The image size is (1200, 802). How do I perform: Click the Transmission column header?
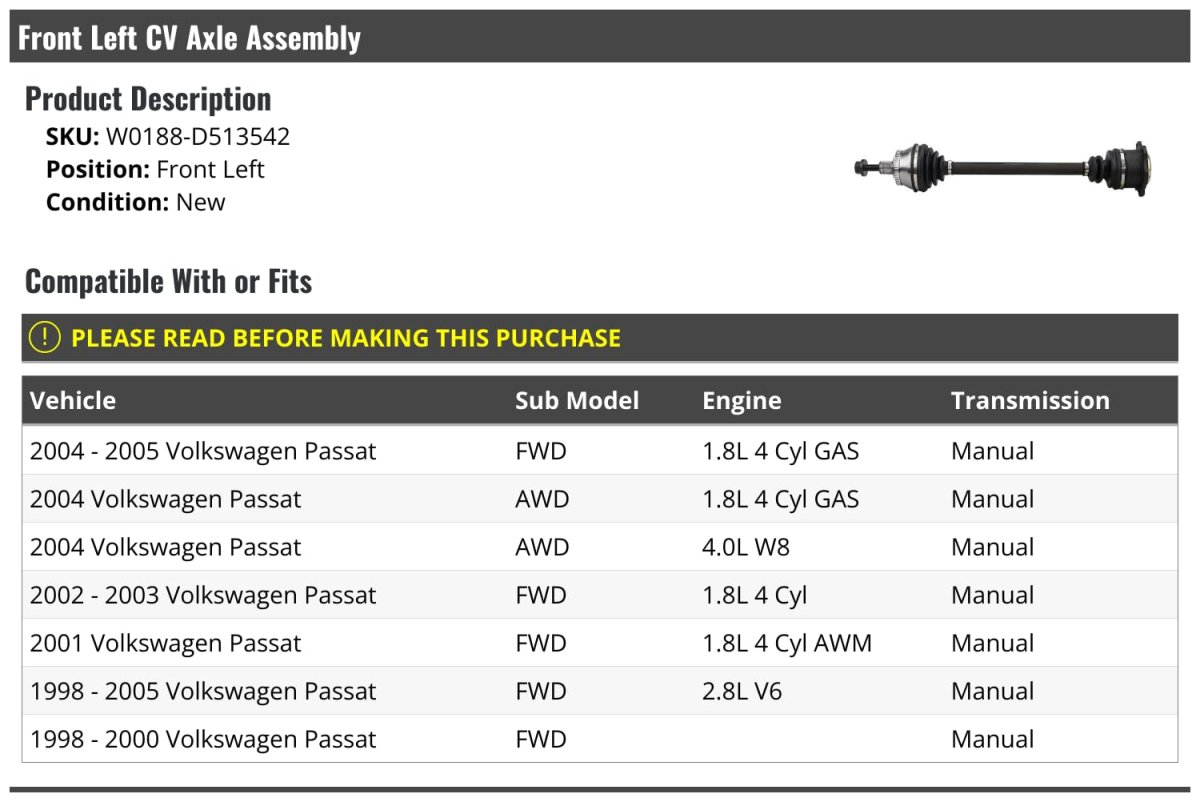point(1030,401)
